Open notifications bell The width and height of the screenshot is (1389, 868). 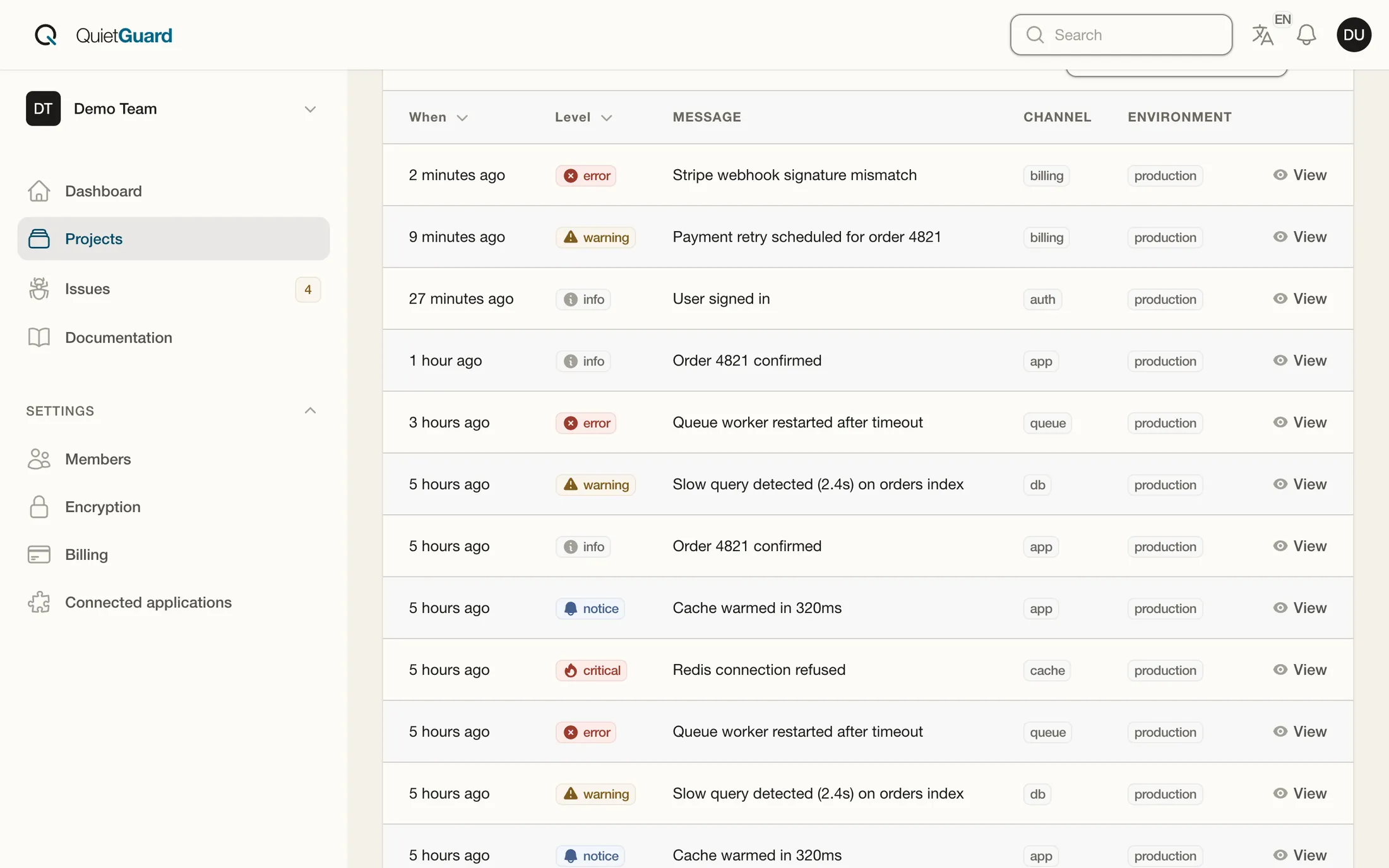point(1306,35)
